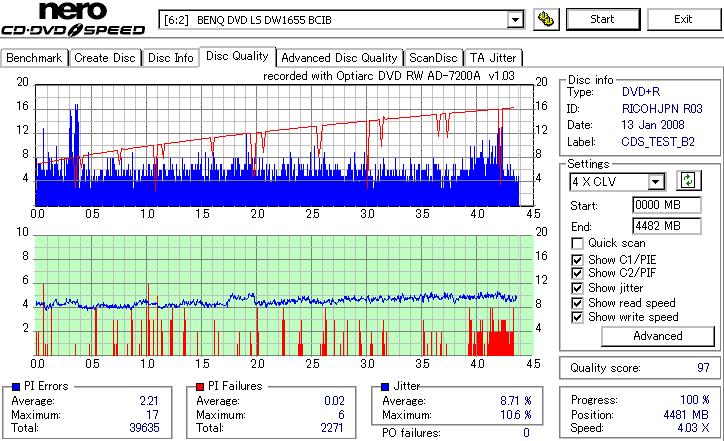Open the BENQ drive selection dropdown arrow
724x441 pixels.
[x=515, y=20]
